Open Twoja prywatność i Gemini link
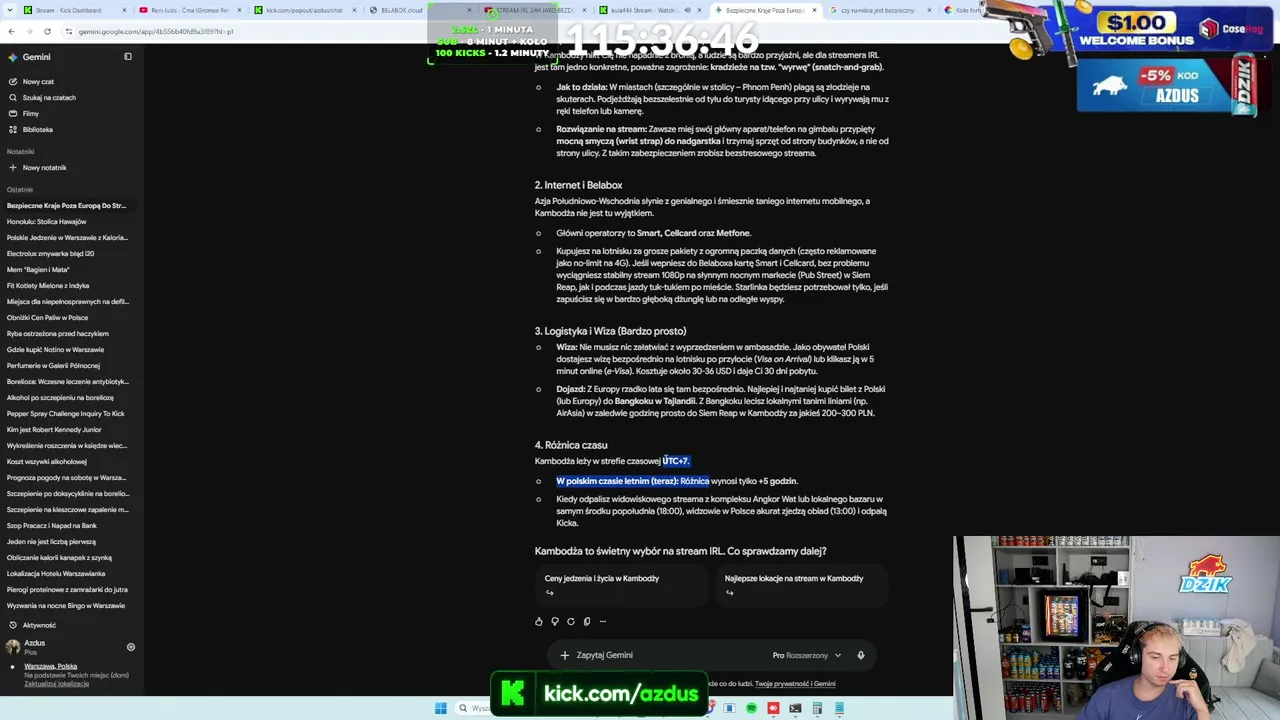This screenshot has height=720, width=1280. (x=795, y=684)
